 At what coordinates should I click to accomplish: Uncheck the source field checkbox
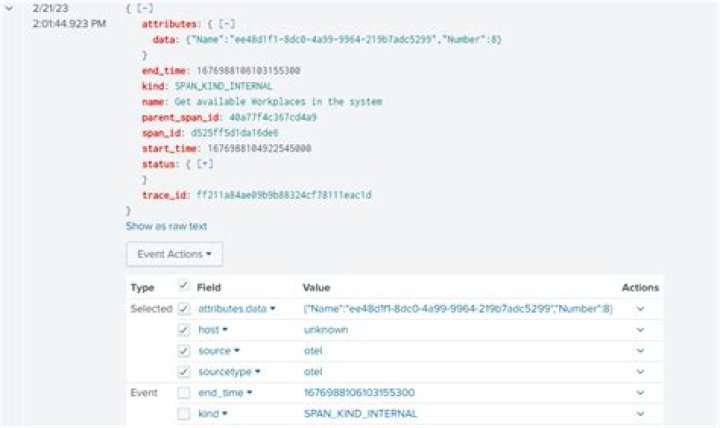click(x=184, y=351)
